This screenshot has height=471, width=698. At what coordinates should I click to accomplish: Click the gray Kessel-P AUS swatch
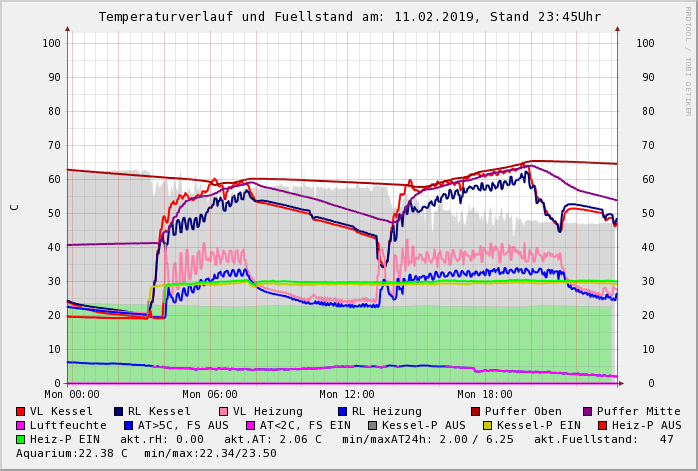click(372, 425)
